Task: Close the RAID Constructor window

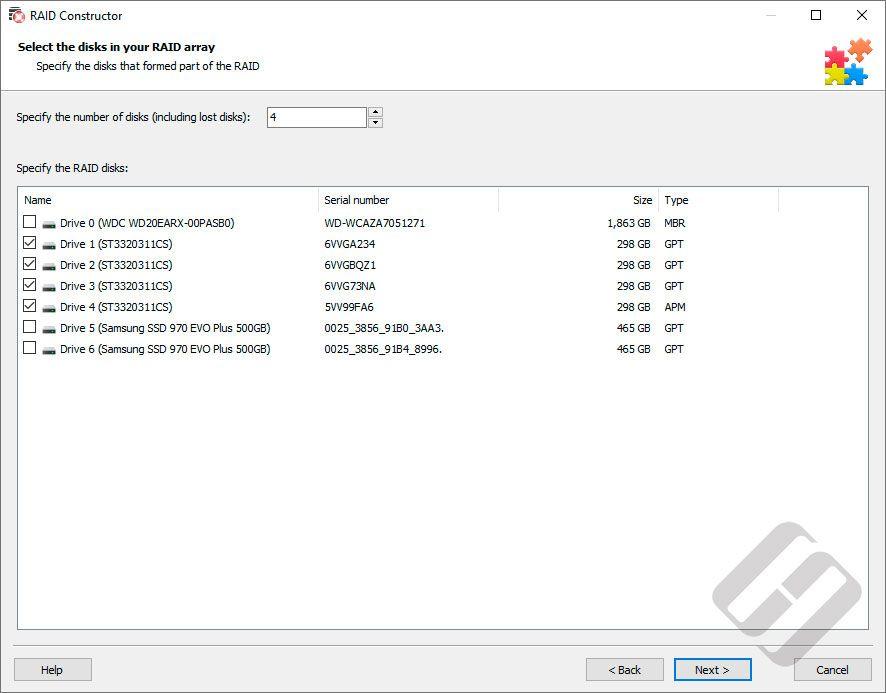Action: 862,15
